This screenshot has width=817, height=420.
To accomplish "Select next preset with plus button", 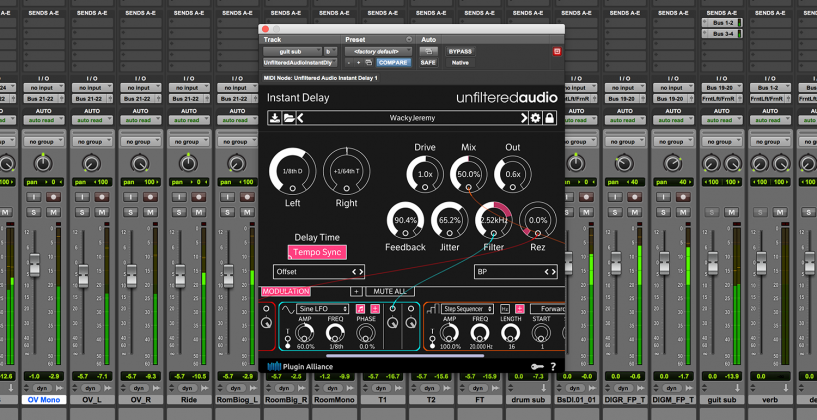I will tap(358, 63).
